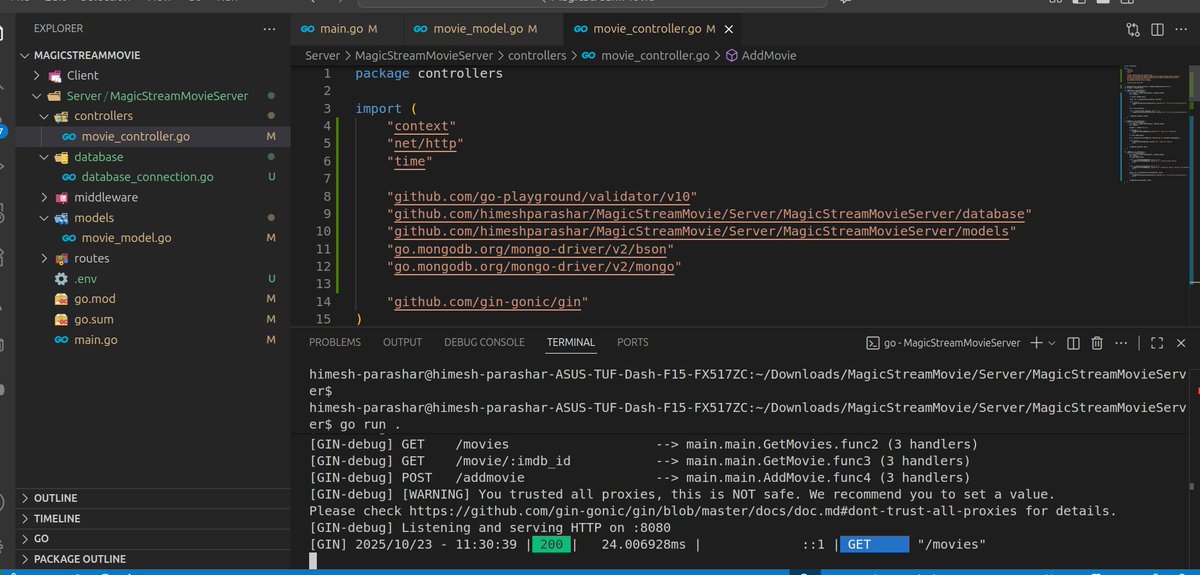The width and height of the screenshot is (1200, 575).
Task: Click the go.mod file icon
Action: point(61,299)
